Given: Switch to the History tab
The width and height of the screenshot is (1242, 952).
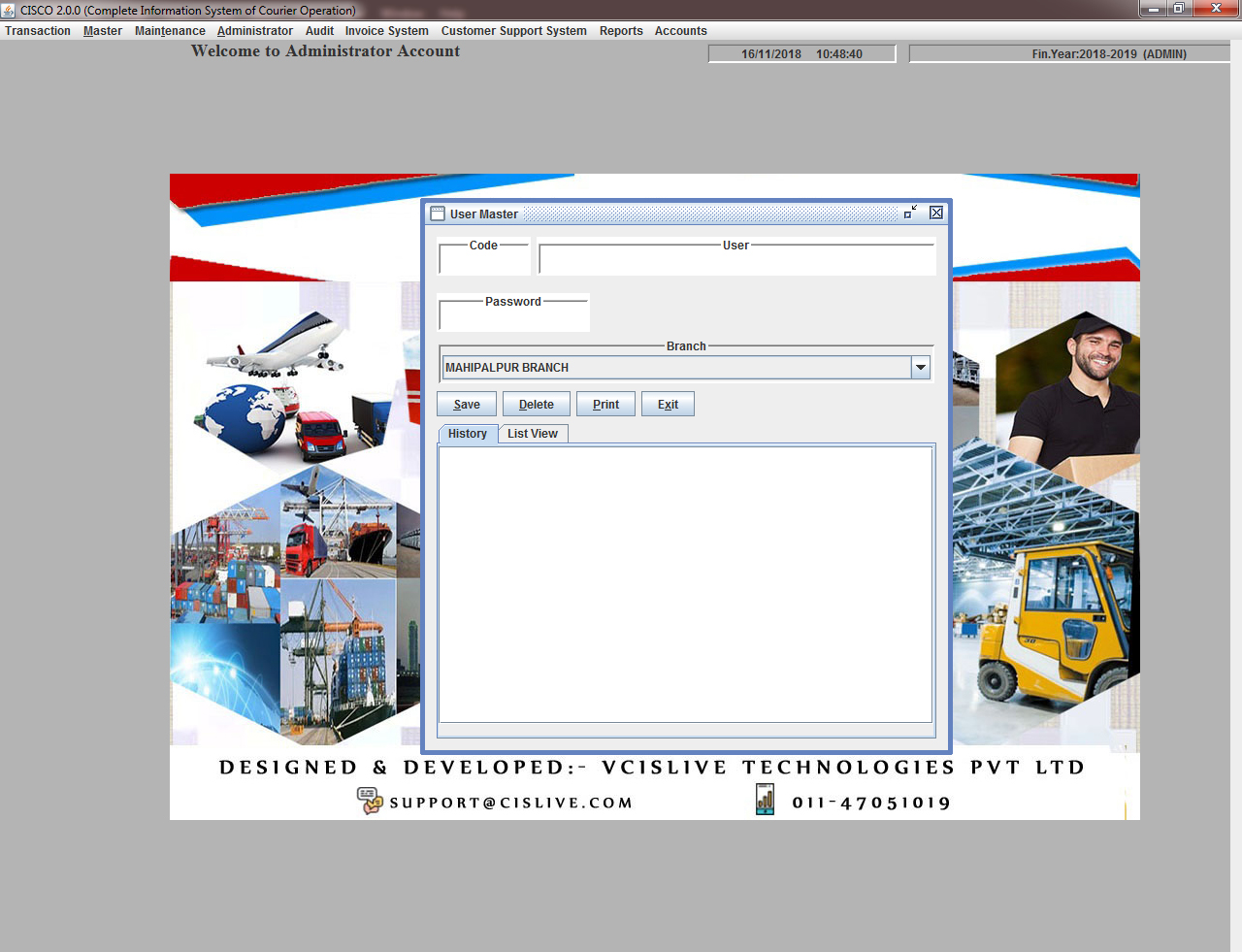Looking at the screenshot, I should [468, 434].
